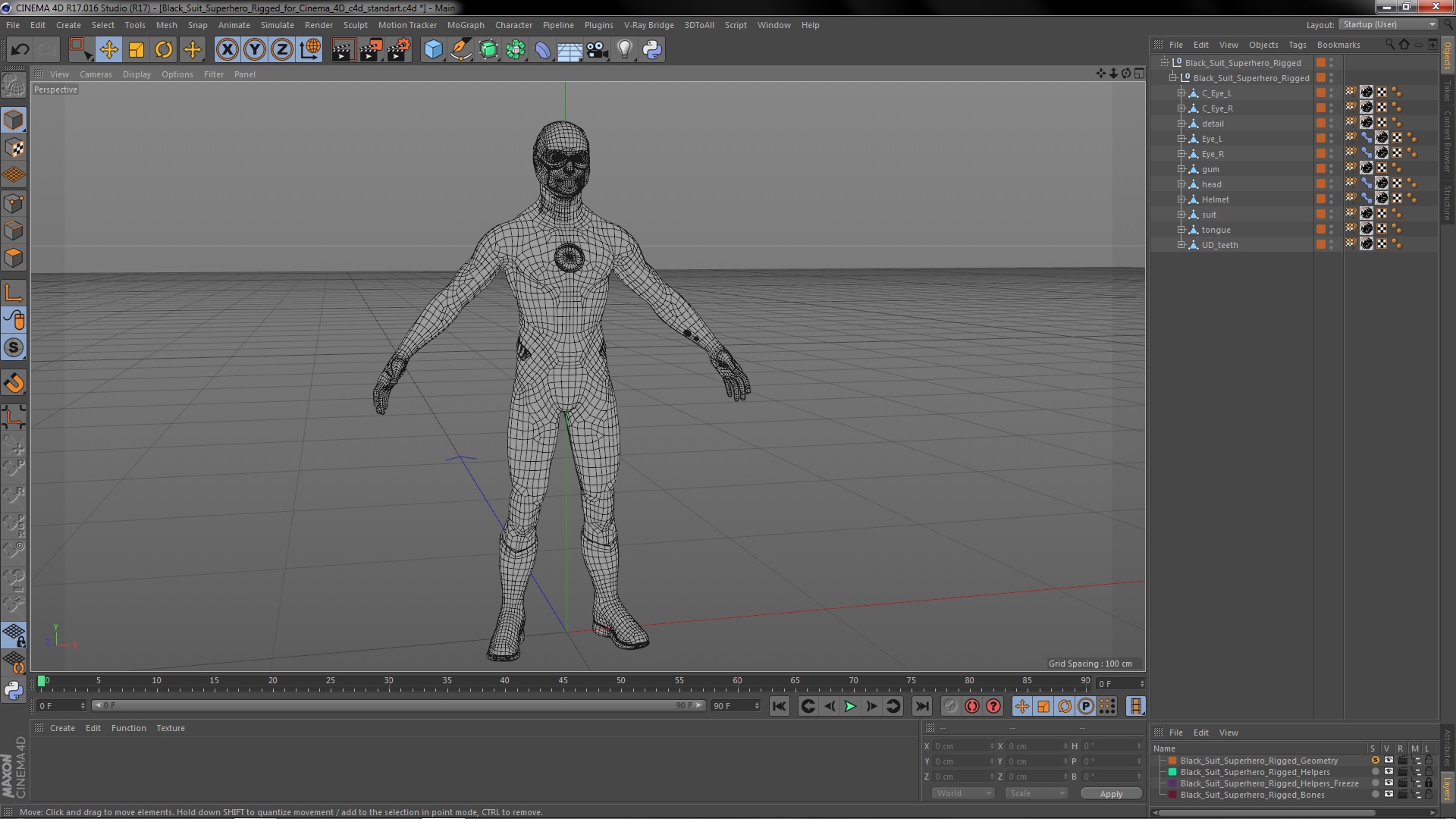The image size is (1456, 819).
Task: Collapse the top Black_Suit_Superhero_Rigged null
Action: click(x=1165, y=63)
